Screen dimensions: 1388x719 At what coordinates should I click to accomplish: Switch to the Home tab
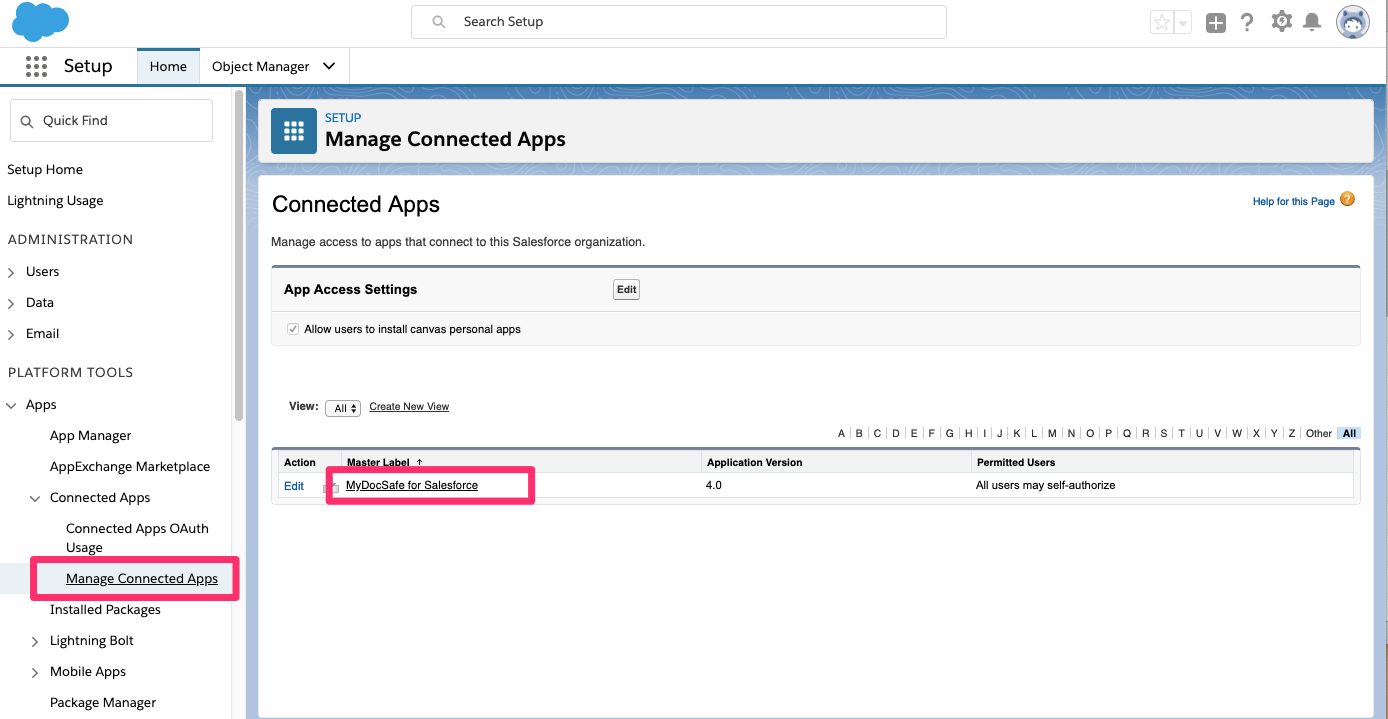tap(168, 66)
